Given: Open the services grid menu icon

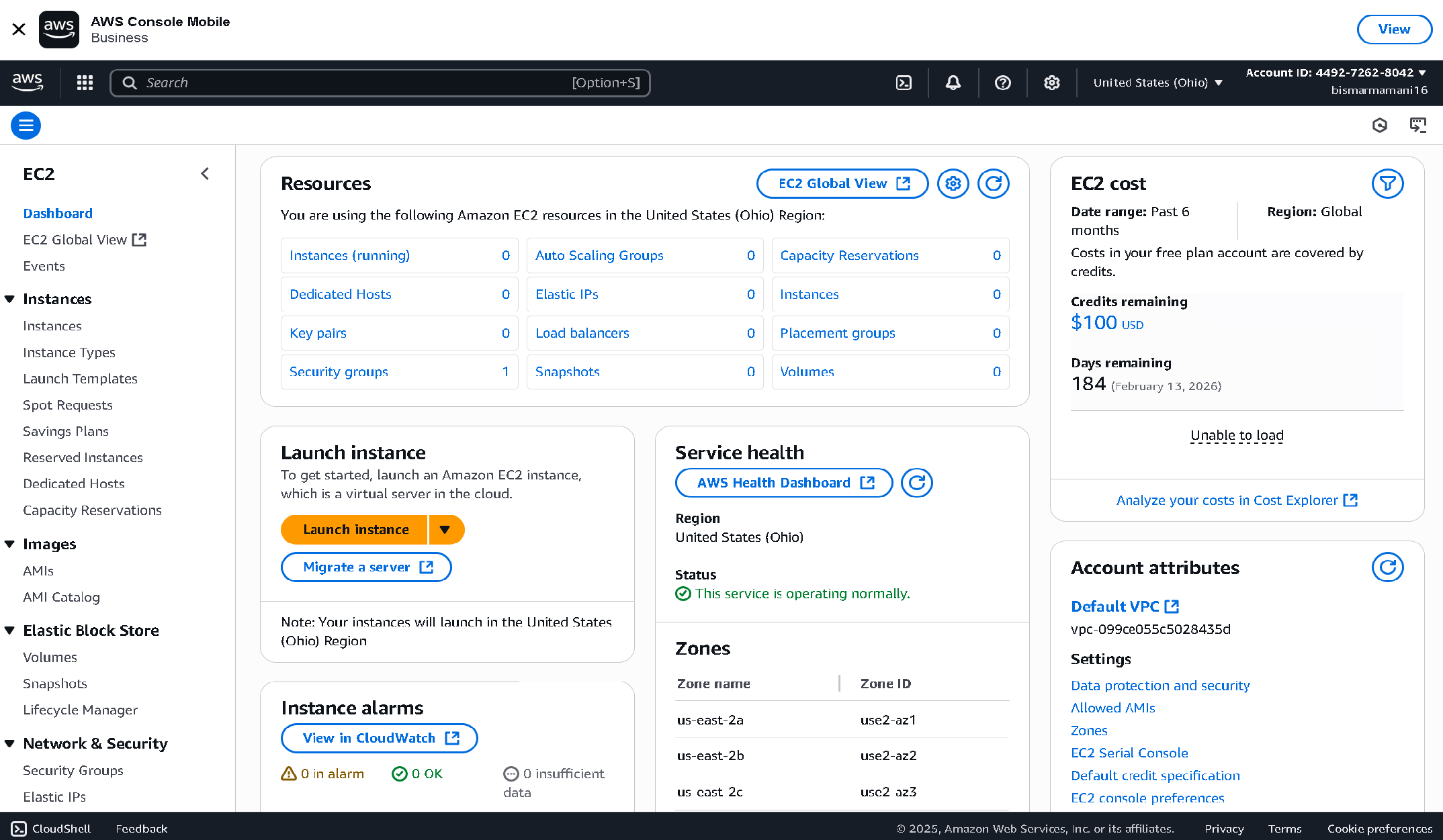Looking at the screenshot, I should pos(85,83).
